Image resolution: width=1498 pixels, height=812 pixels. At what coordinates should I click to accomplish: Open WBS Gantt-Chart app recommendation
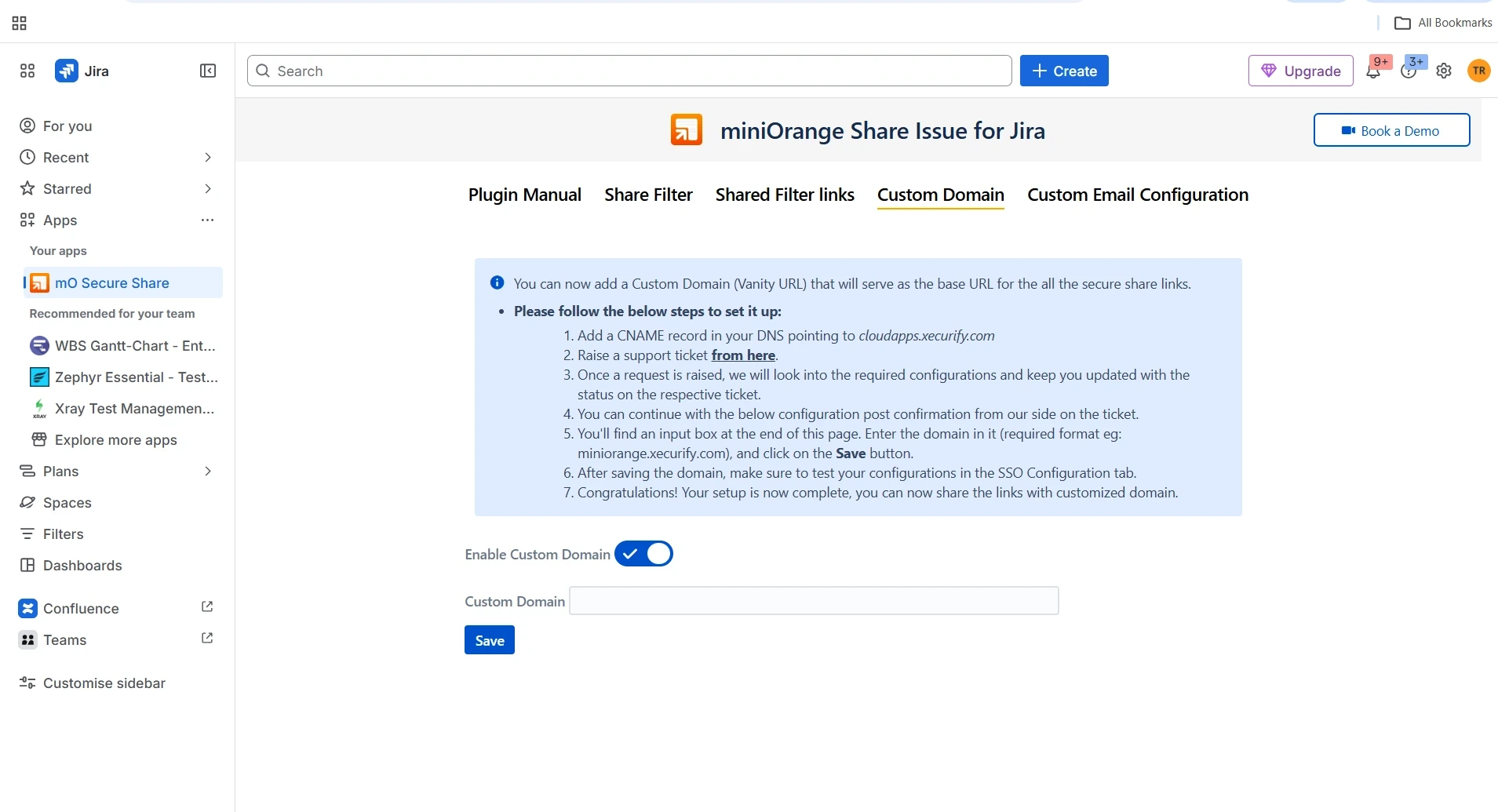[x=122, y=345]
